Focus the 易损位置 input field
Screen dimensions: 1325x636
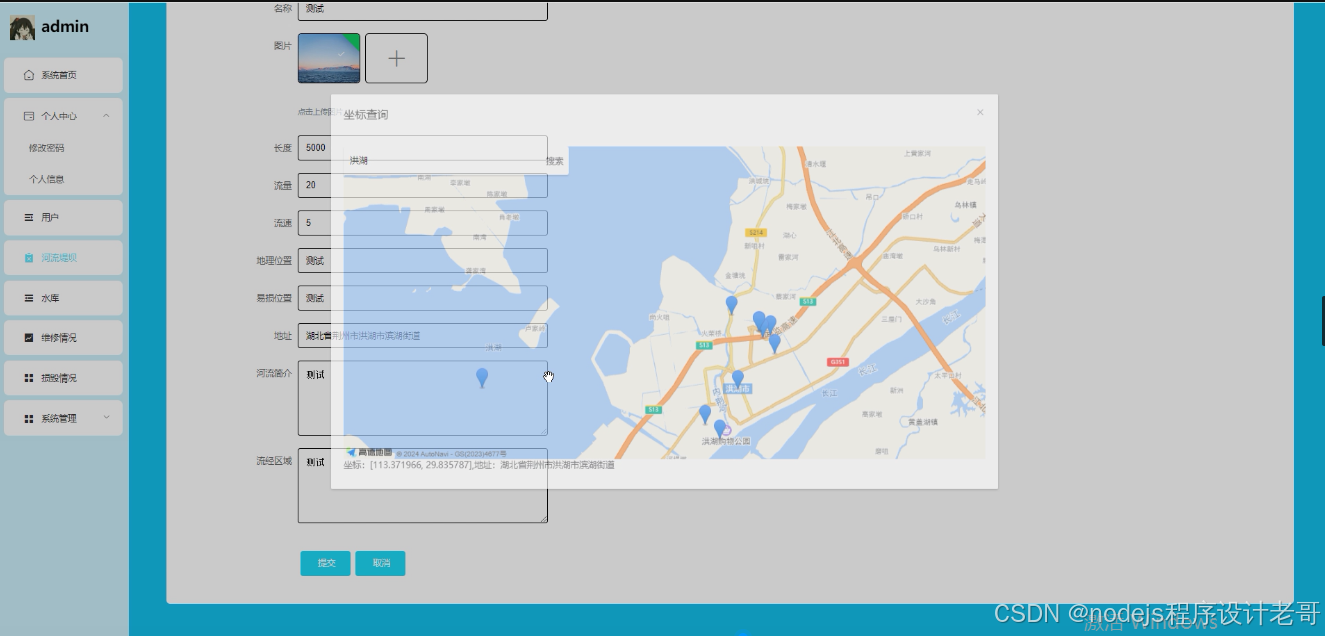tap(423, 298)
